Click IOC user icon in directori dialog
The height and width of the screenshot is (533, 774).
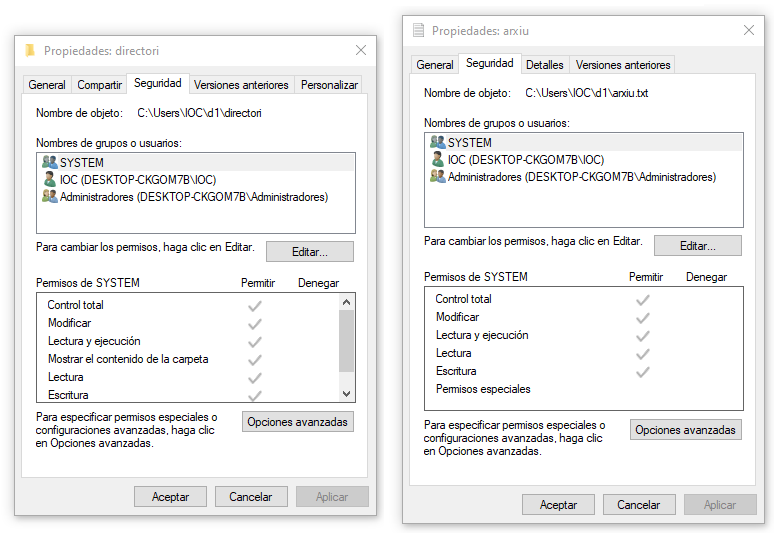[50, 180]
